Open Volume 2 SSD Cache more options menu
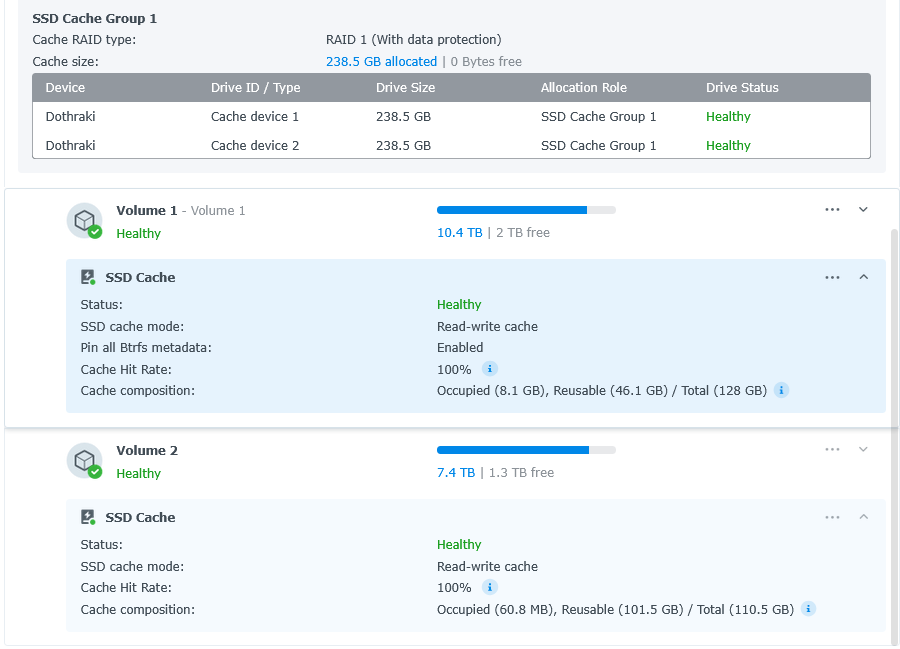This screenshot has width=900, height=649. tap(832, 517)
